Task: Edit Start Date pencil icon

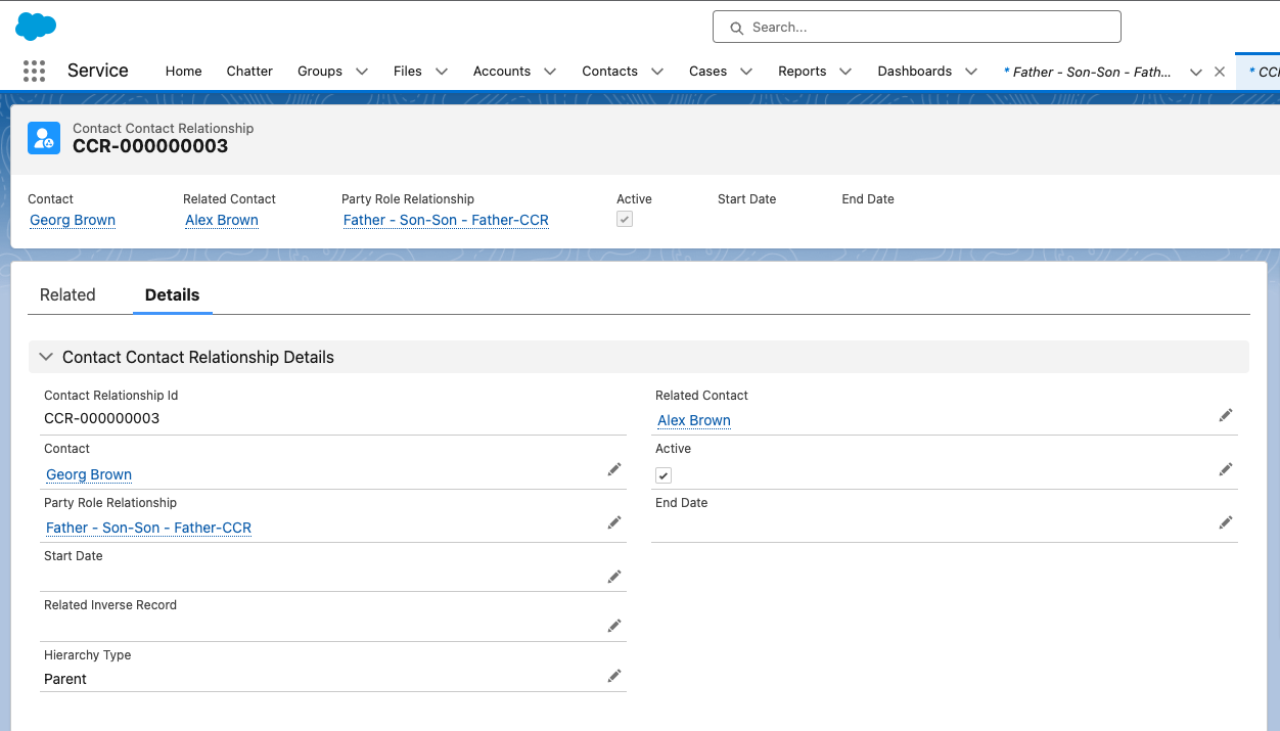Action: (614, 576)
